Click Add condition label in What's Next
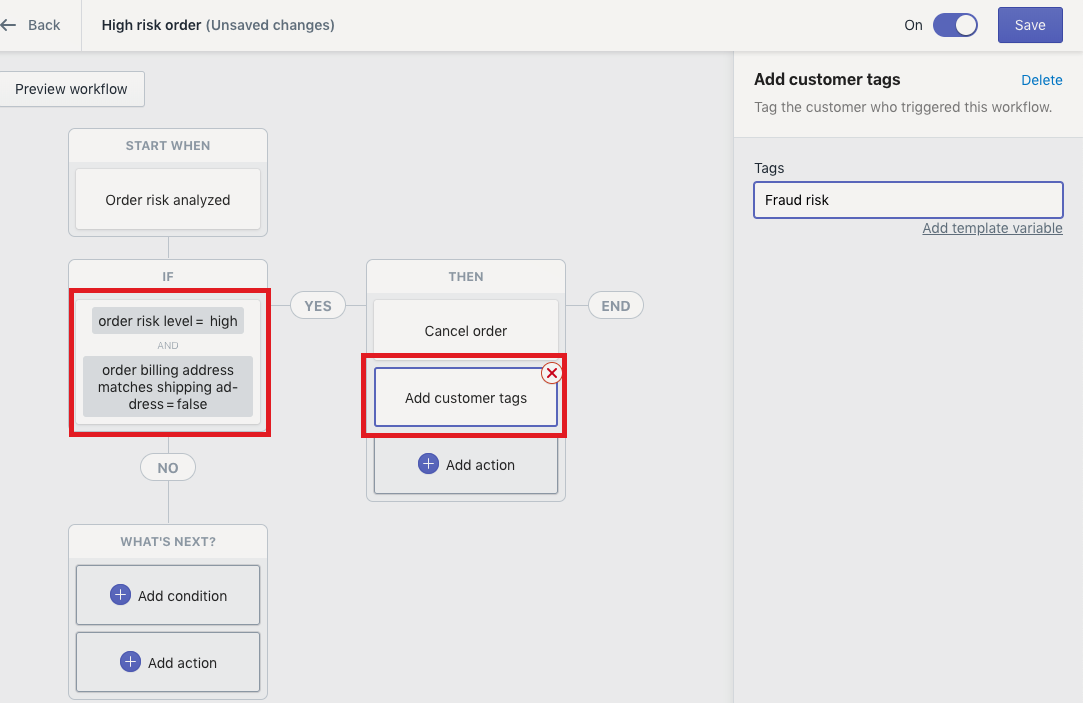This screenshot has height=703, width=1083. pyautogui.click(x=182, y=596)
